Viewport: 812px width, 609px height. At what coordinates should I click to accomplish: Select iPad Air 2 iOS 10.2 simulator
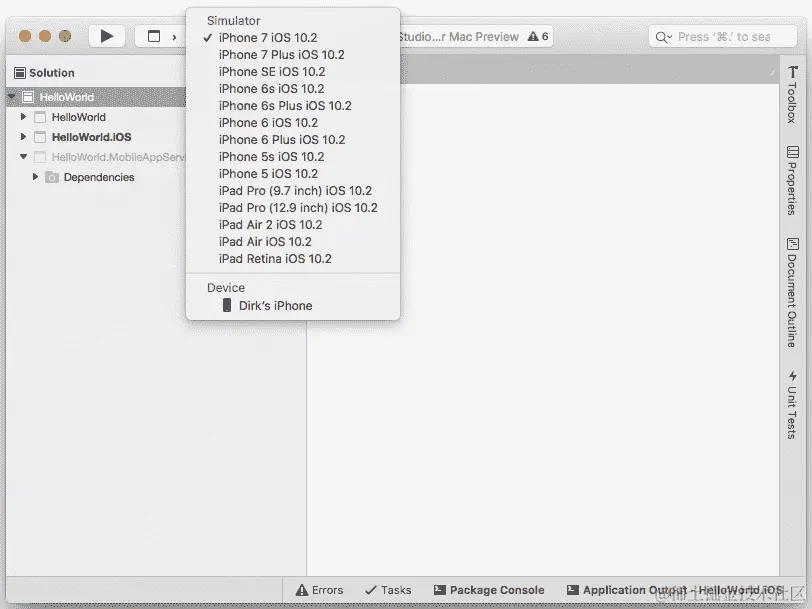293,225
